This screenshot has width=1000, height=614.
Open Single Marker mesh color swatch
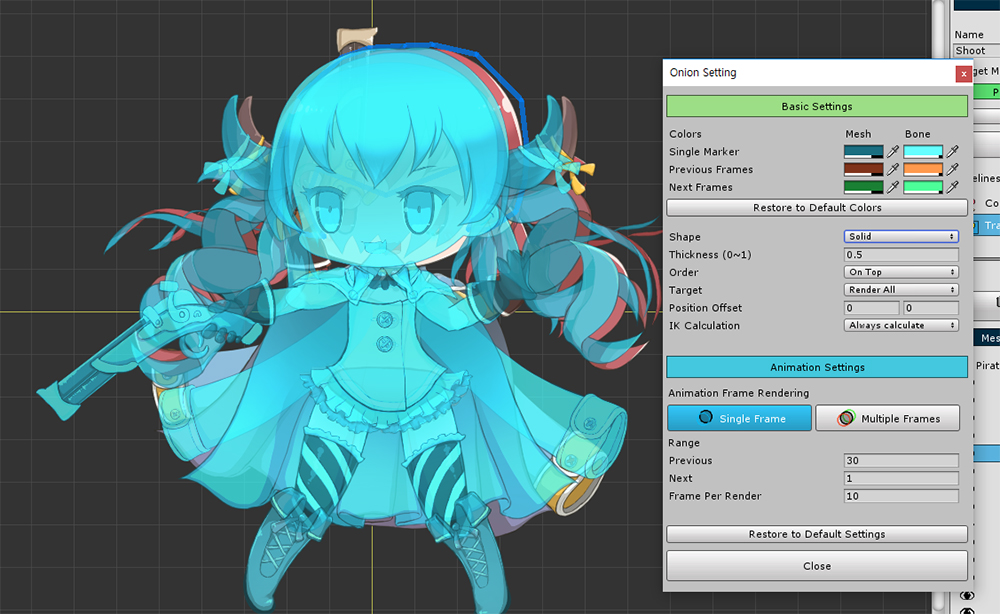pos(864,152)
